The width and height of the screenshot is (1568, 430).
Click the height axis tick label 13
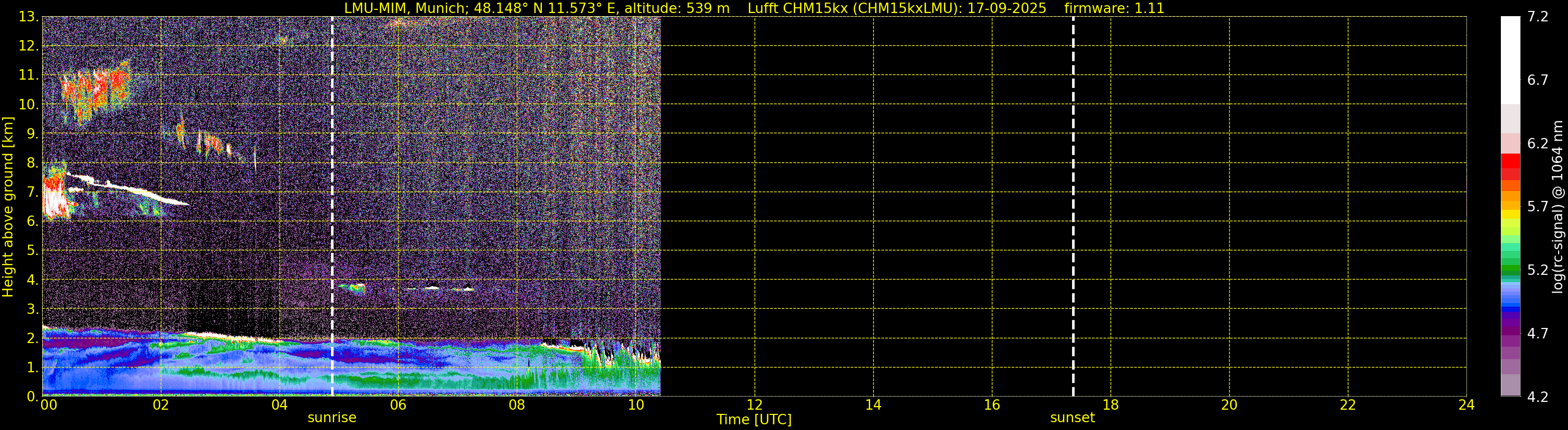[28, 17]
